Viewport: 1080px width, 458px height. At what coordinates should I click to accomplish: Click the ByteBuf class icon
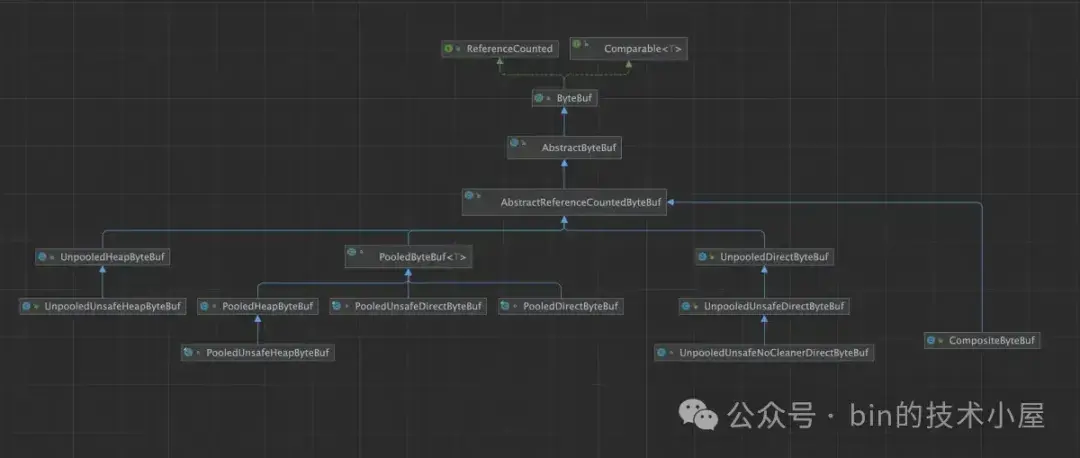tap(539, 98)
